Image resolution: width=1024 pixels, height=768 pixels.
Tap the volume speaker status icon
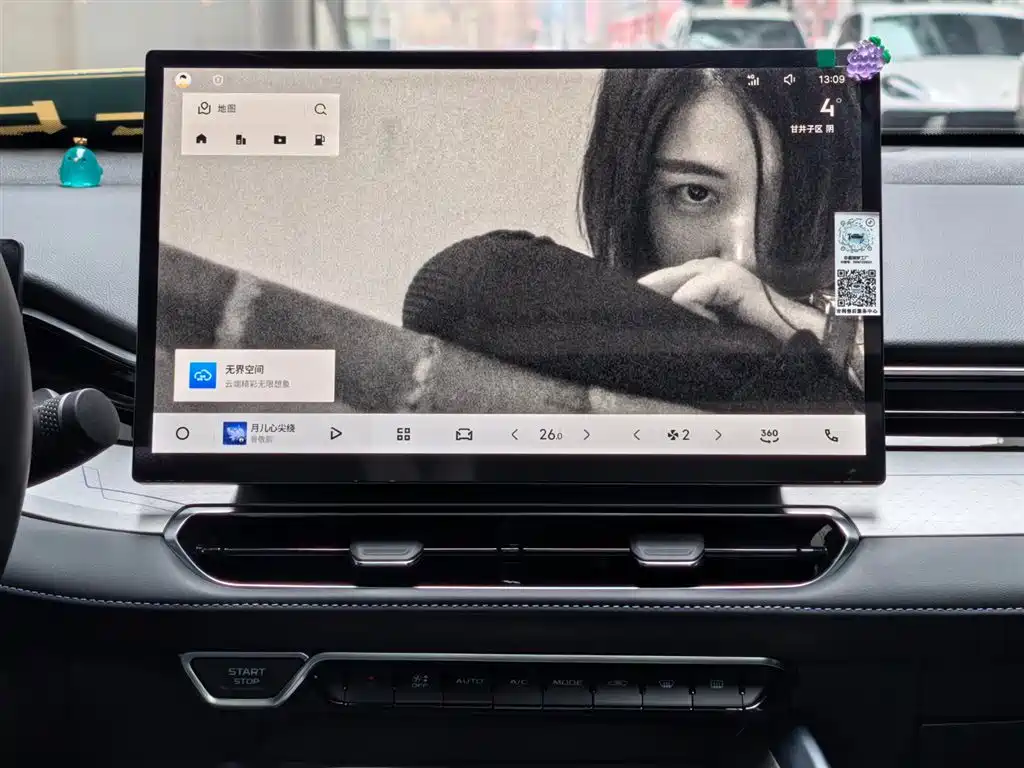(x=789, y=79)
